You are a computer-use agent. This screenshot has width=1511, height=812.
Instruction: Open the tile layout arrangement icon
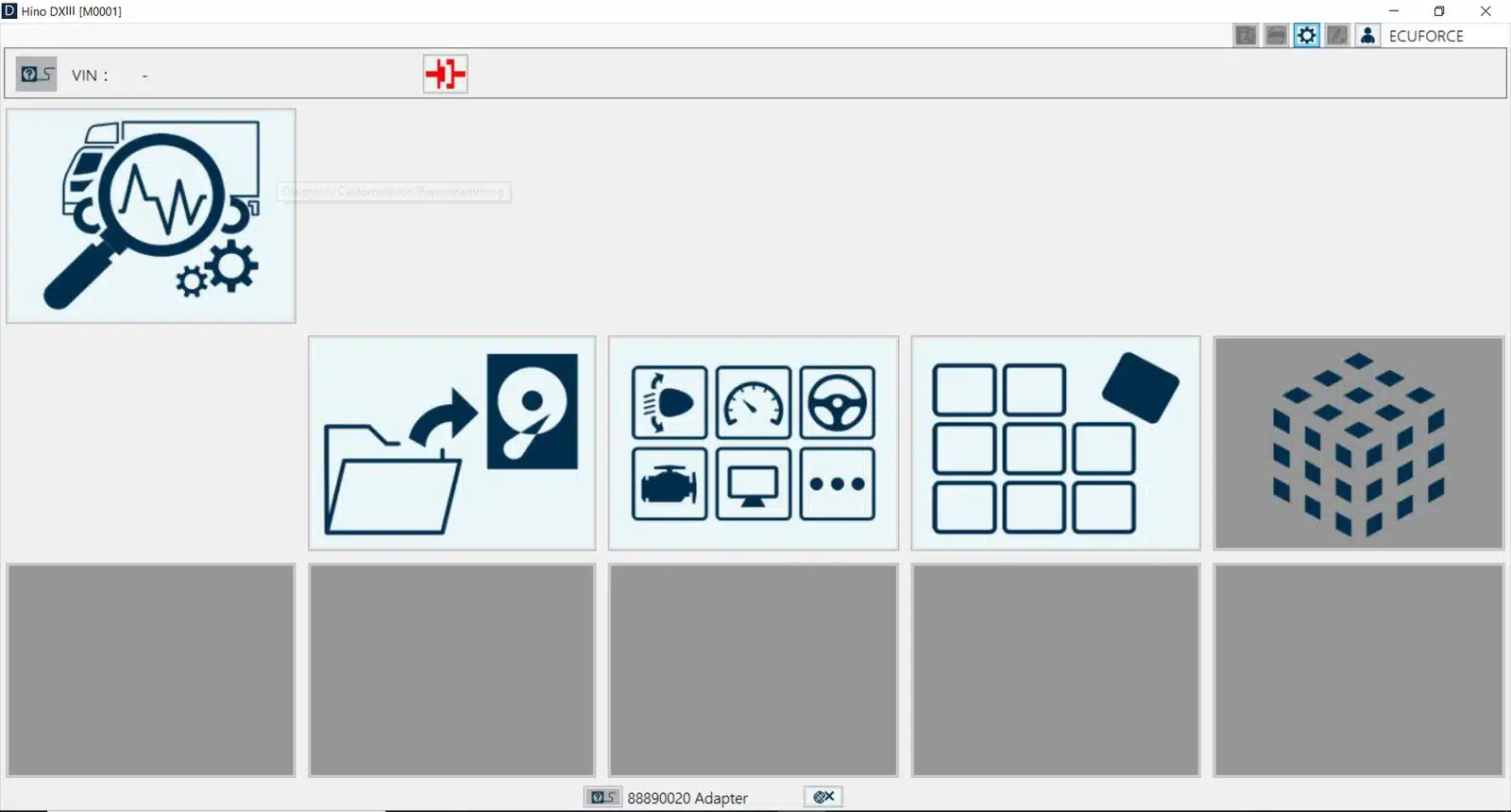pos(1056,443)
